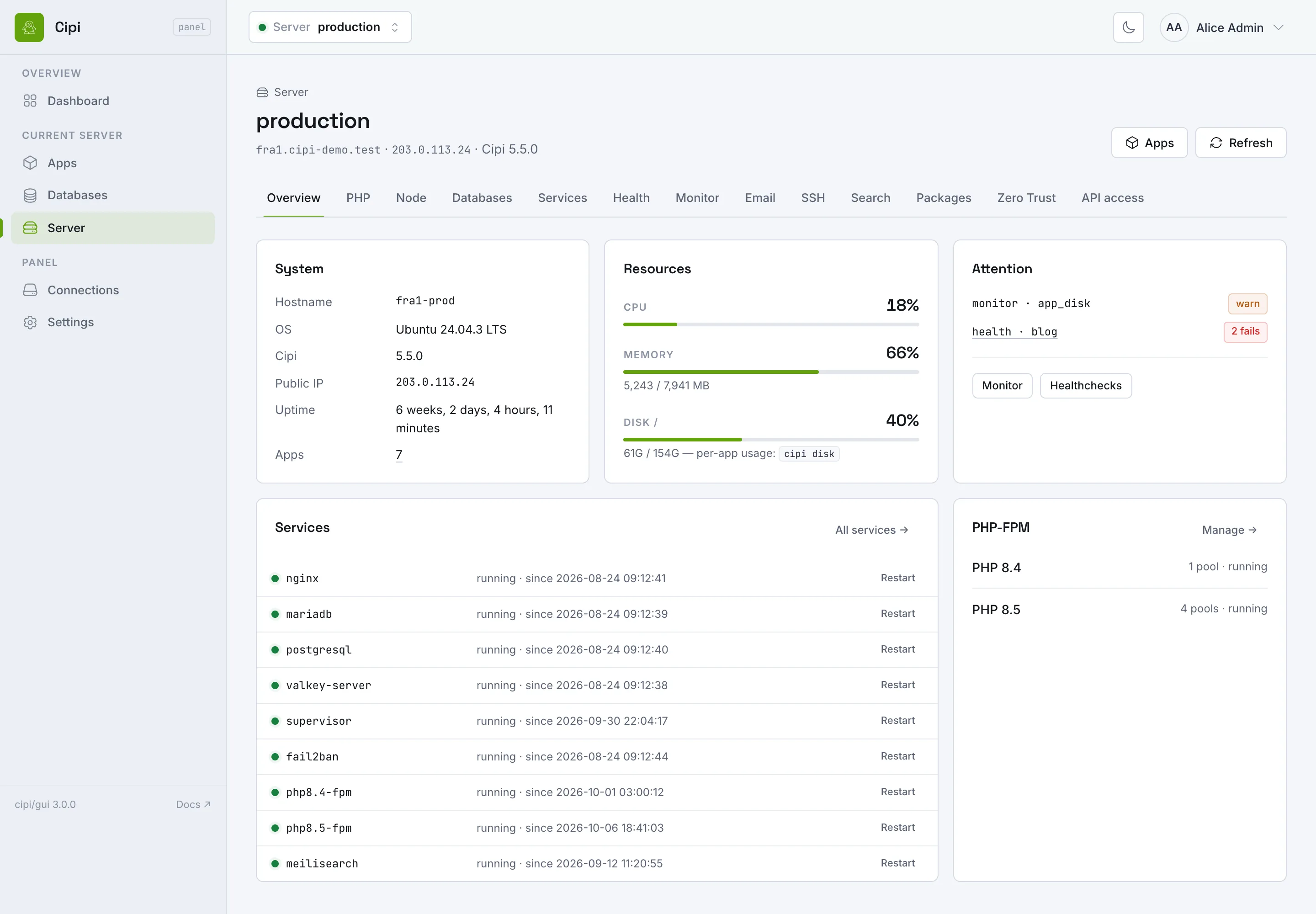Click the green Cipi logo icon
The height and width of the screenshot is (914, 1316).
tap(29, 27)
